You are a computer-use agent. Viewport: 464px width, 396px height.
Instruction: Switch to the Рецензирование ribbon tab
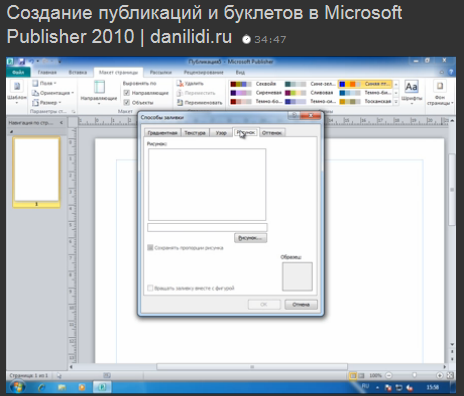(x=203, y=72)
